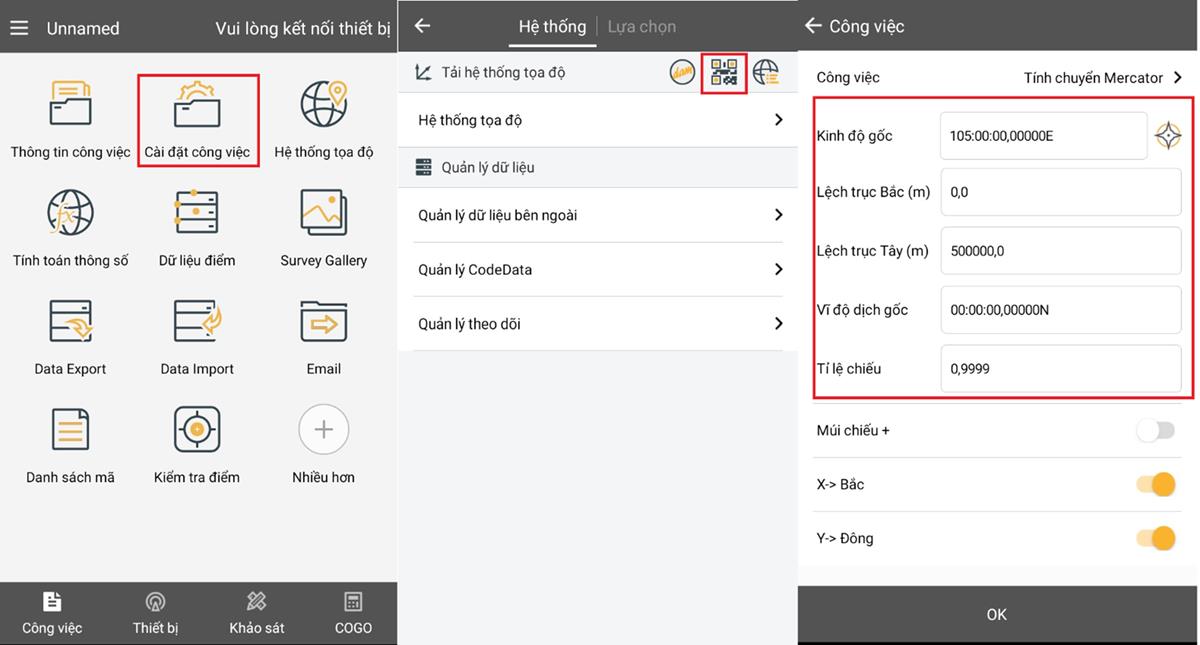Click compass icon beside Kinh độ gốc

point(1167,135)
